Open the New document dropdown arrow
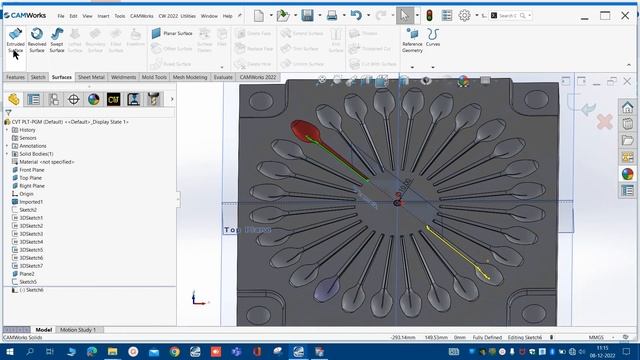The image size is (640, 360). (271, 16)
